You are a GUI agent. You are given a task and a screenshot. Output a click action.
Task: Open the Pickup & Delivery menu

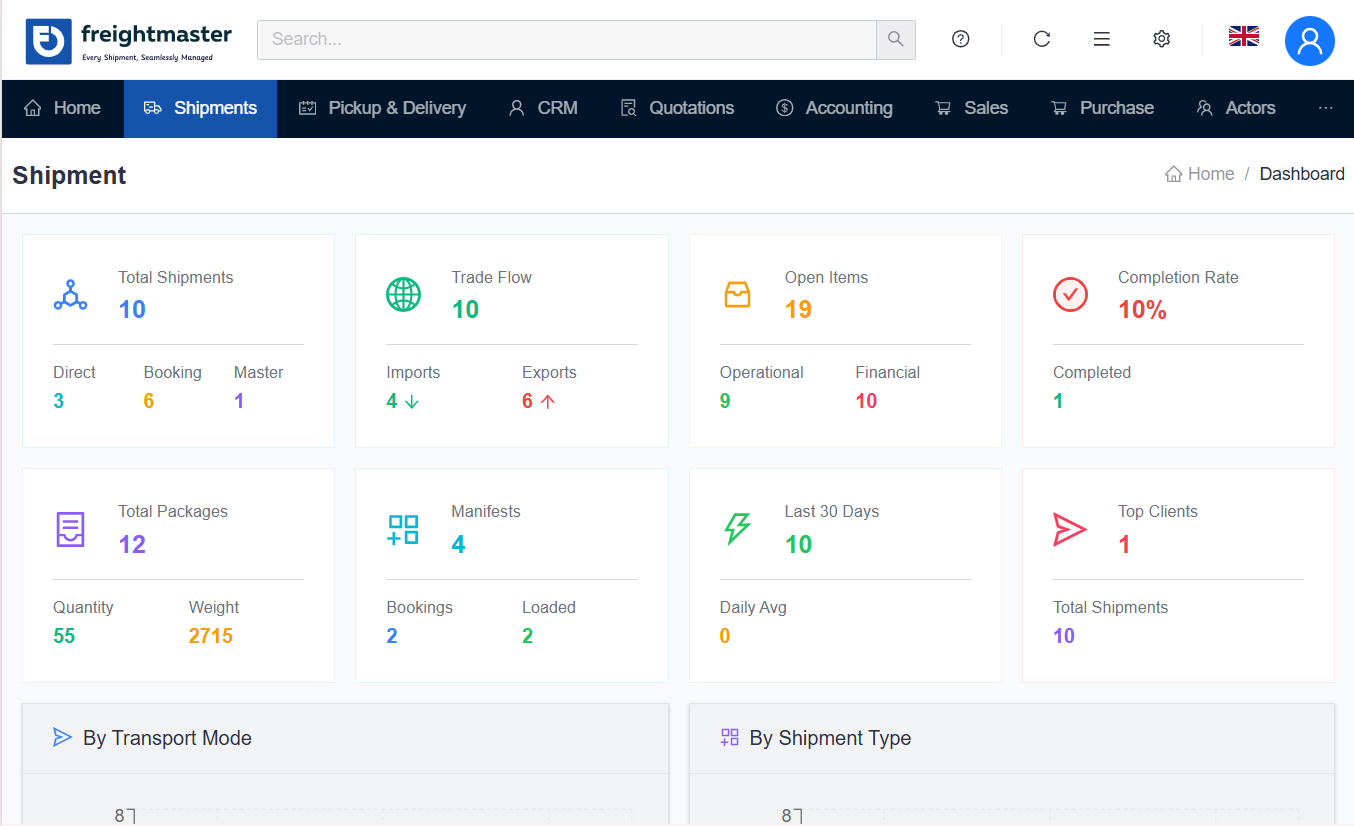click(383, 108)
